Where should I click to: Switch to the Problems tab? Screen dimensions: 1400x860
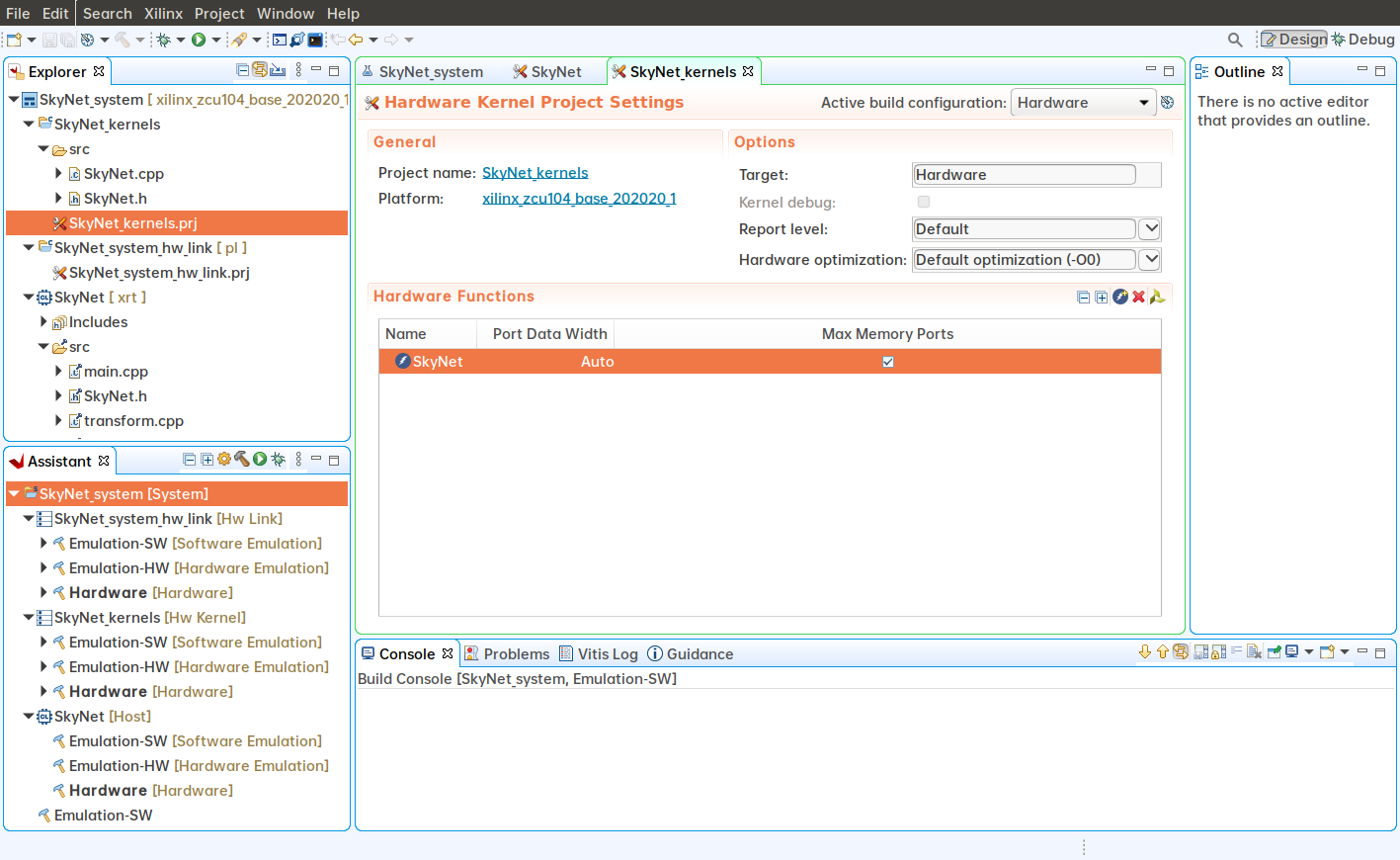tap(507, 653)
